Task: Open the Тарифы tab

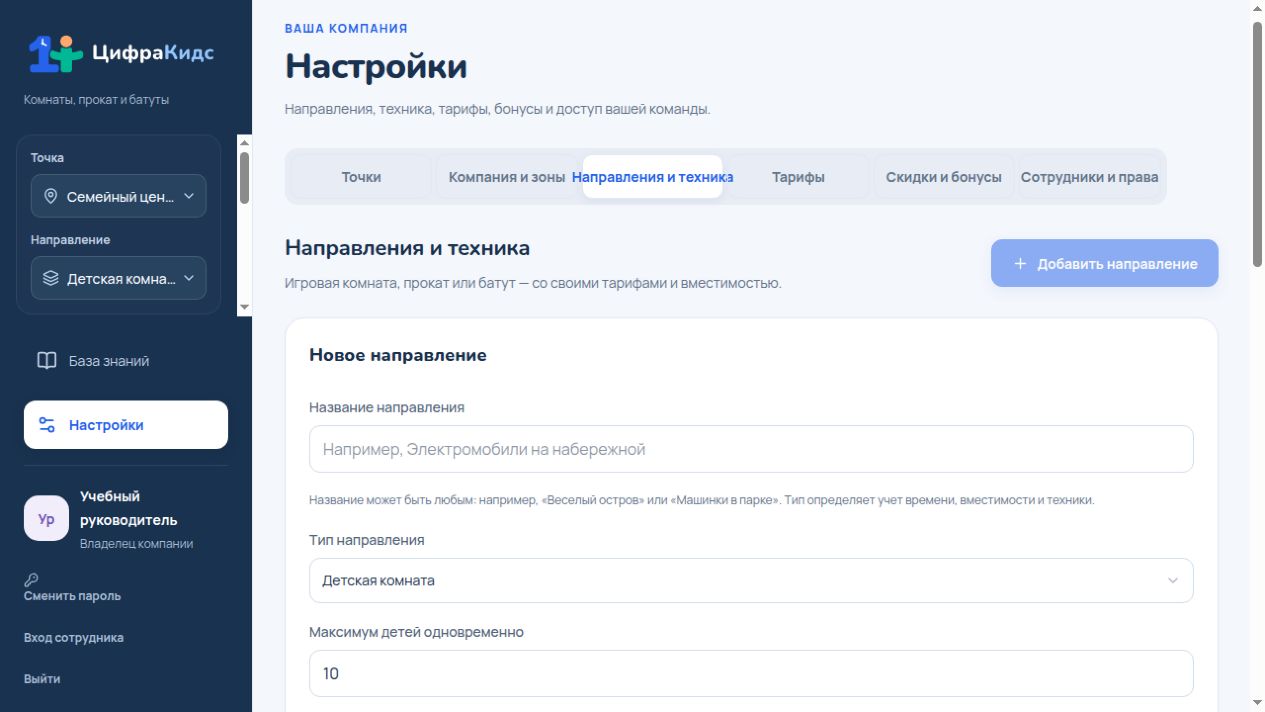Action: (x=798, y=177)
